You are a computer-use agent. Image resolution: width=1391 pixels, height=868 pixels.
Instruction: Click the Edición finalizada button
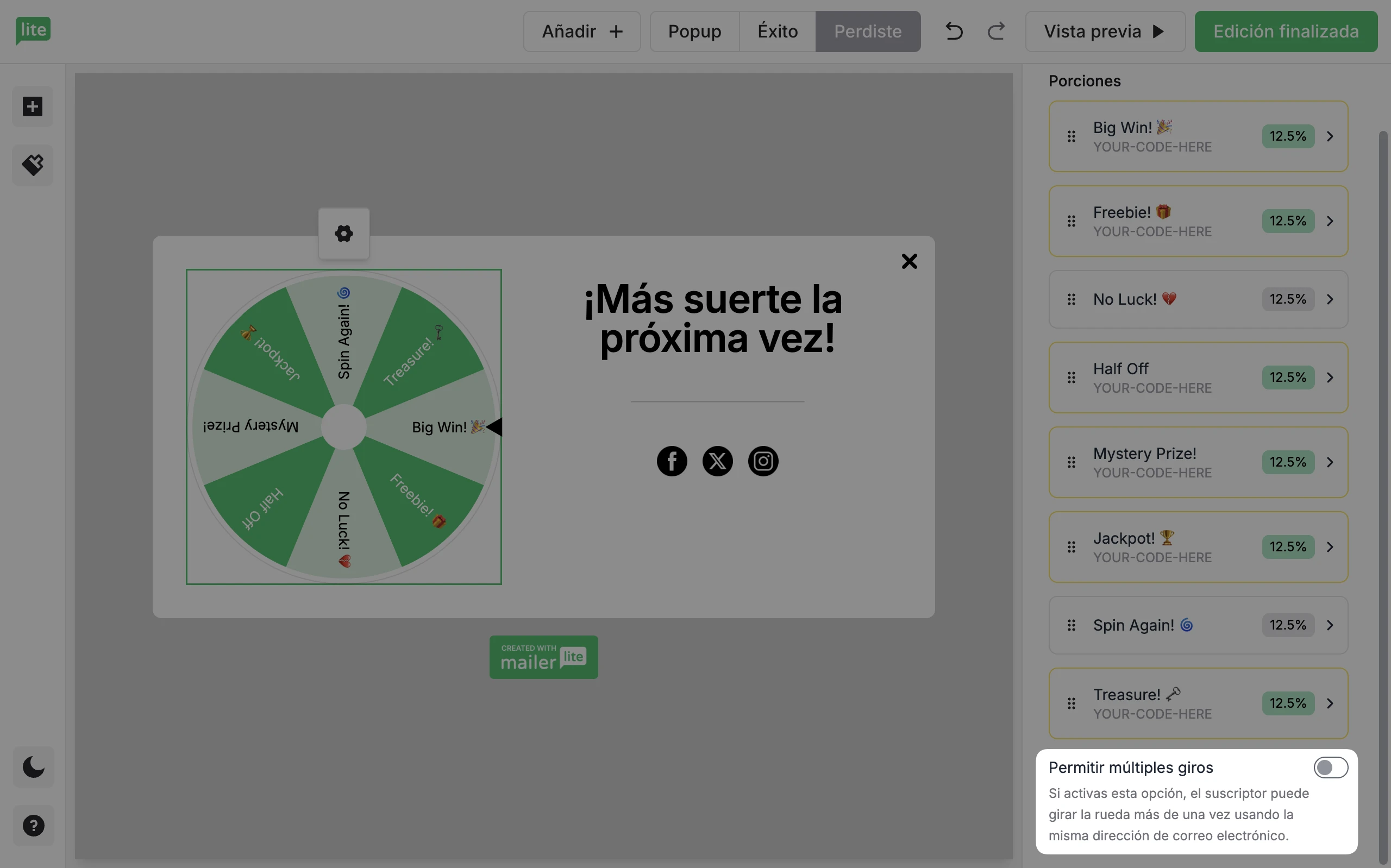[1286, 32]
